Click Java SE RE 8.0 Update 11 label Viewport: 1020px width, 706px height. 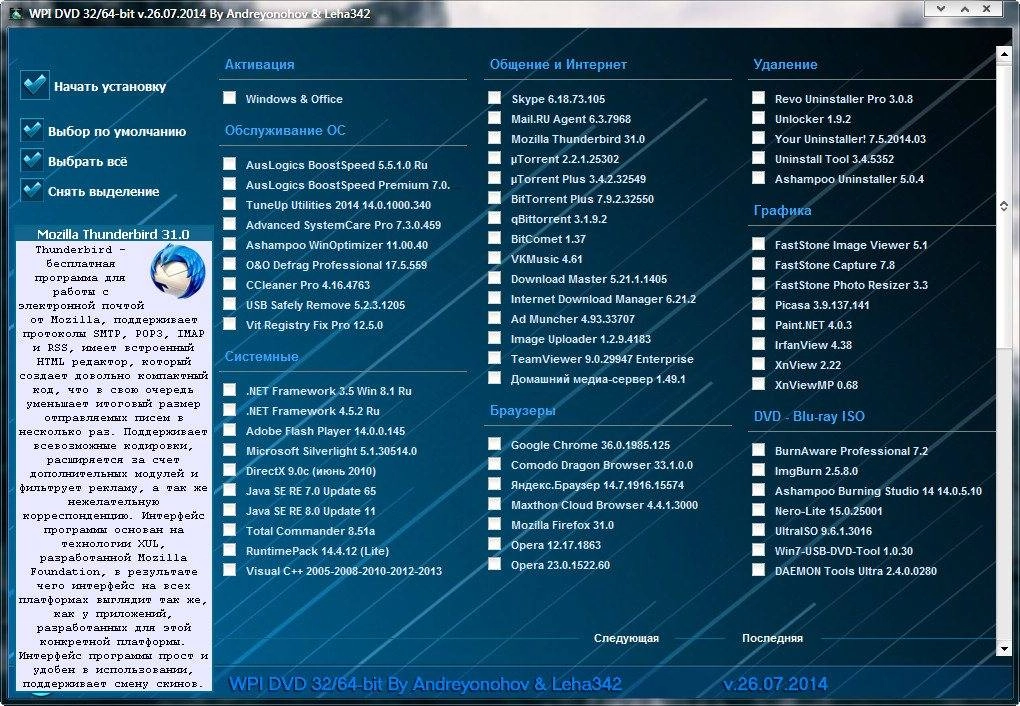(310, 511)
